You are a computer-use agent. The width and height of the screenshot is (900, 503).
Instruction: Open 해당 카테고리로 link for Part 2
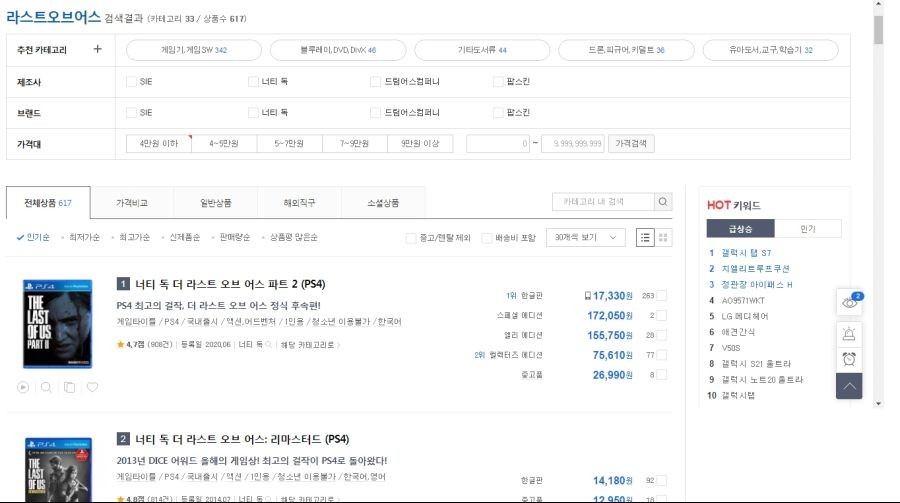tap(309, 345)
